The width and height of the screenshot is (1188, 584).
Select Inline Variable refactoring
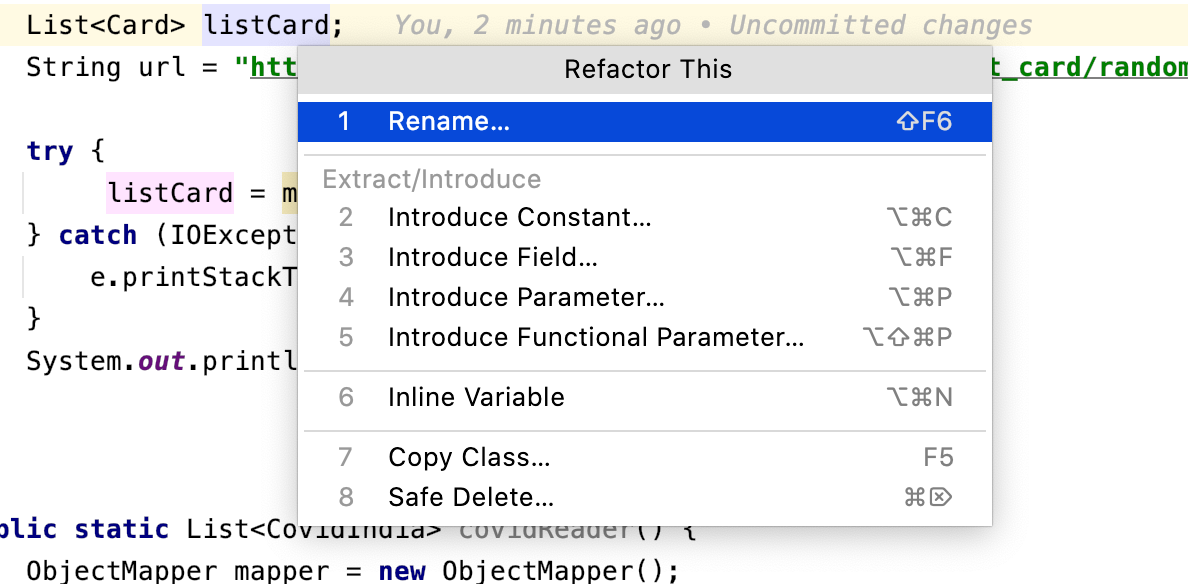(476, 398)
